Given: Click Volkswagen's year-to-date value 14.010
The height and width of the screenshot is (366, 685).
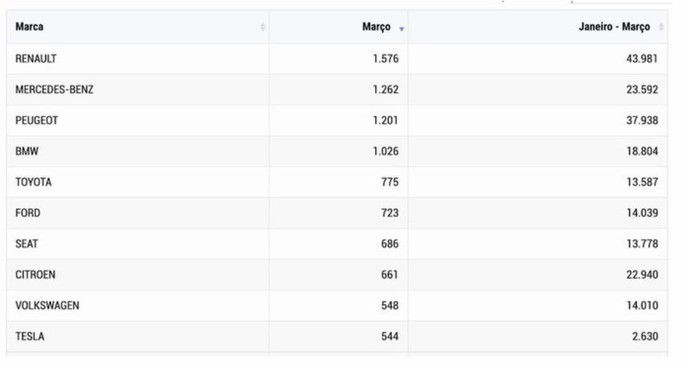Looking at the screenshot, I should [x=642, y=306].
